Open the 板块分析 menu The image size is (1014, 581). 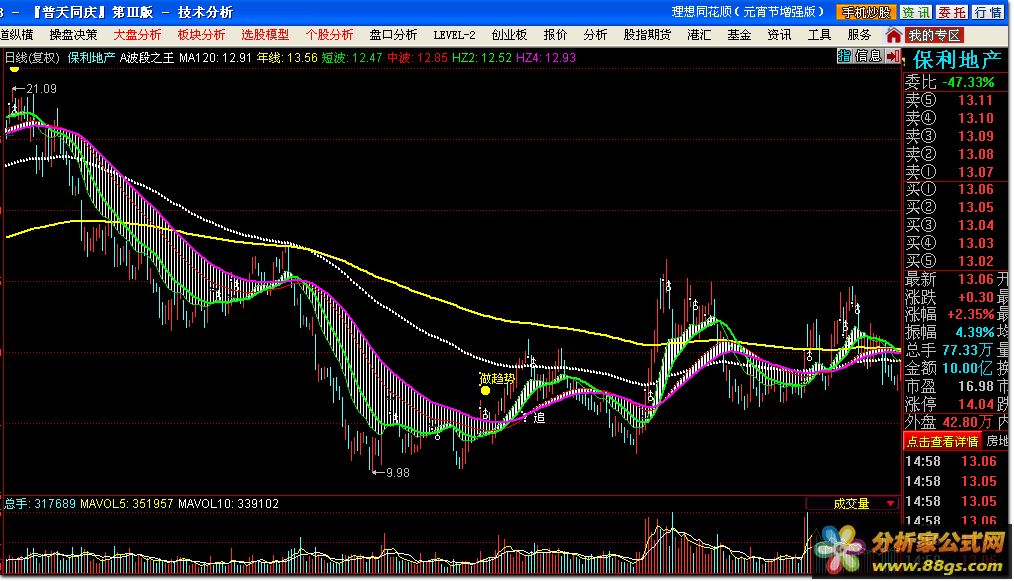201,35
